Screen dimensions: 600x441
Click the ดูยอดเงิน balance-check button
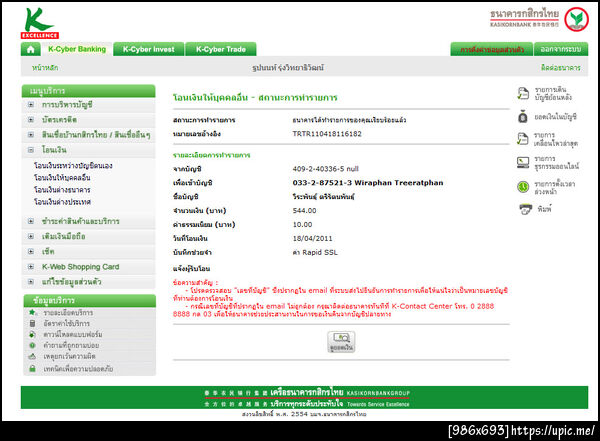click(x=341, y=341)
